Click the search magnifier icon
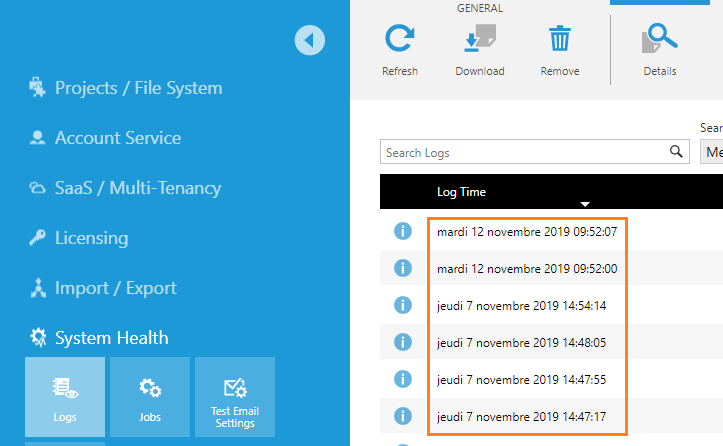 coord(676,151)
